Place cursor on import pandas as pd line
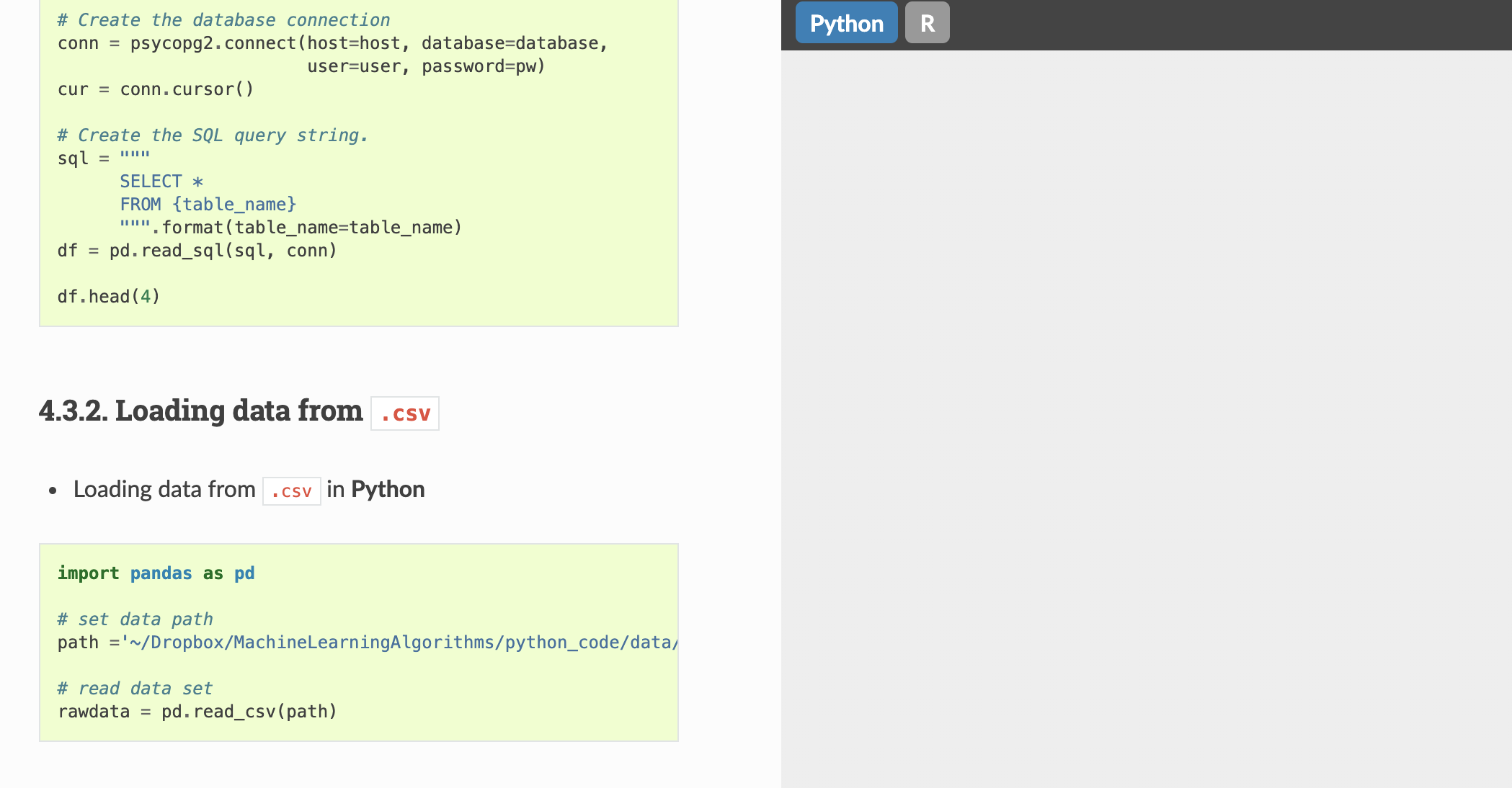 [x=156, y=573]
